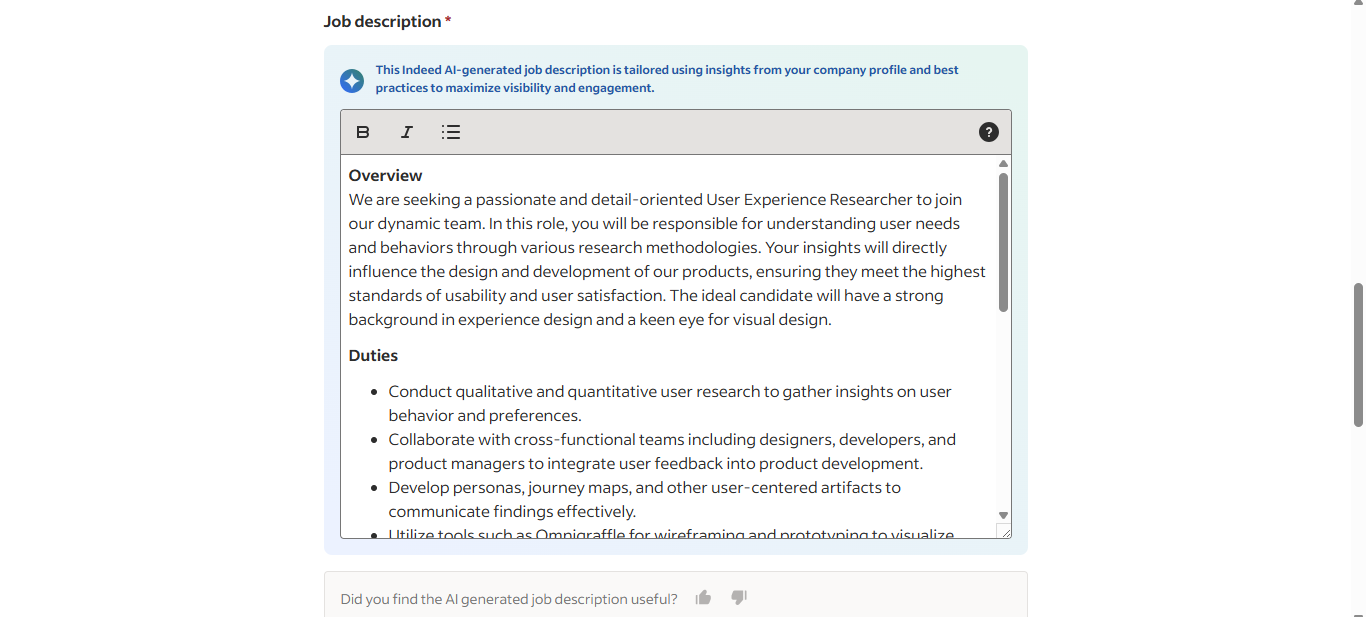Click 'Did you find the AI generated' question text
The width and height of the screenshot is (1366, 617).
[509, 599]
